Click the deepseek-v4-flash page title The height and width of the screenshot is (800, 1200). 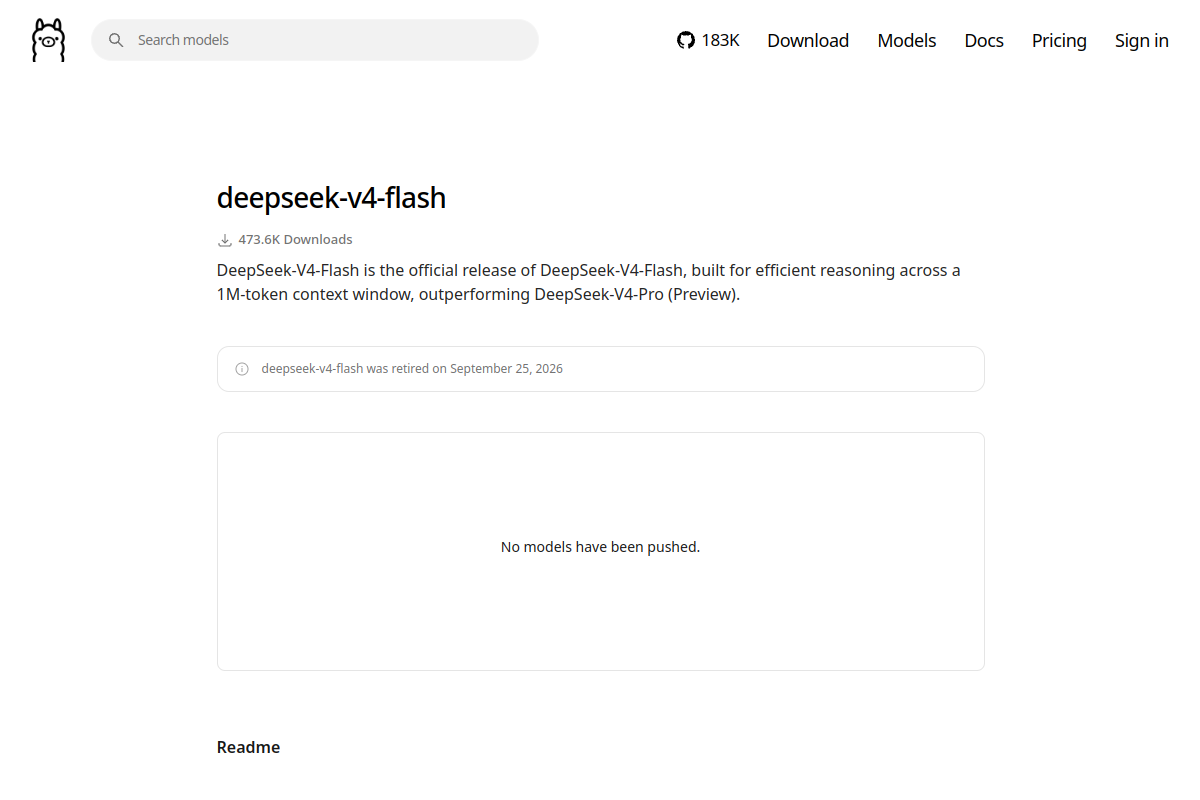(331, 198)
